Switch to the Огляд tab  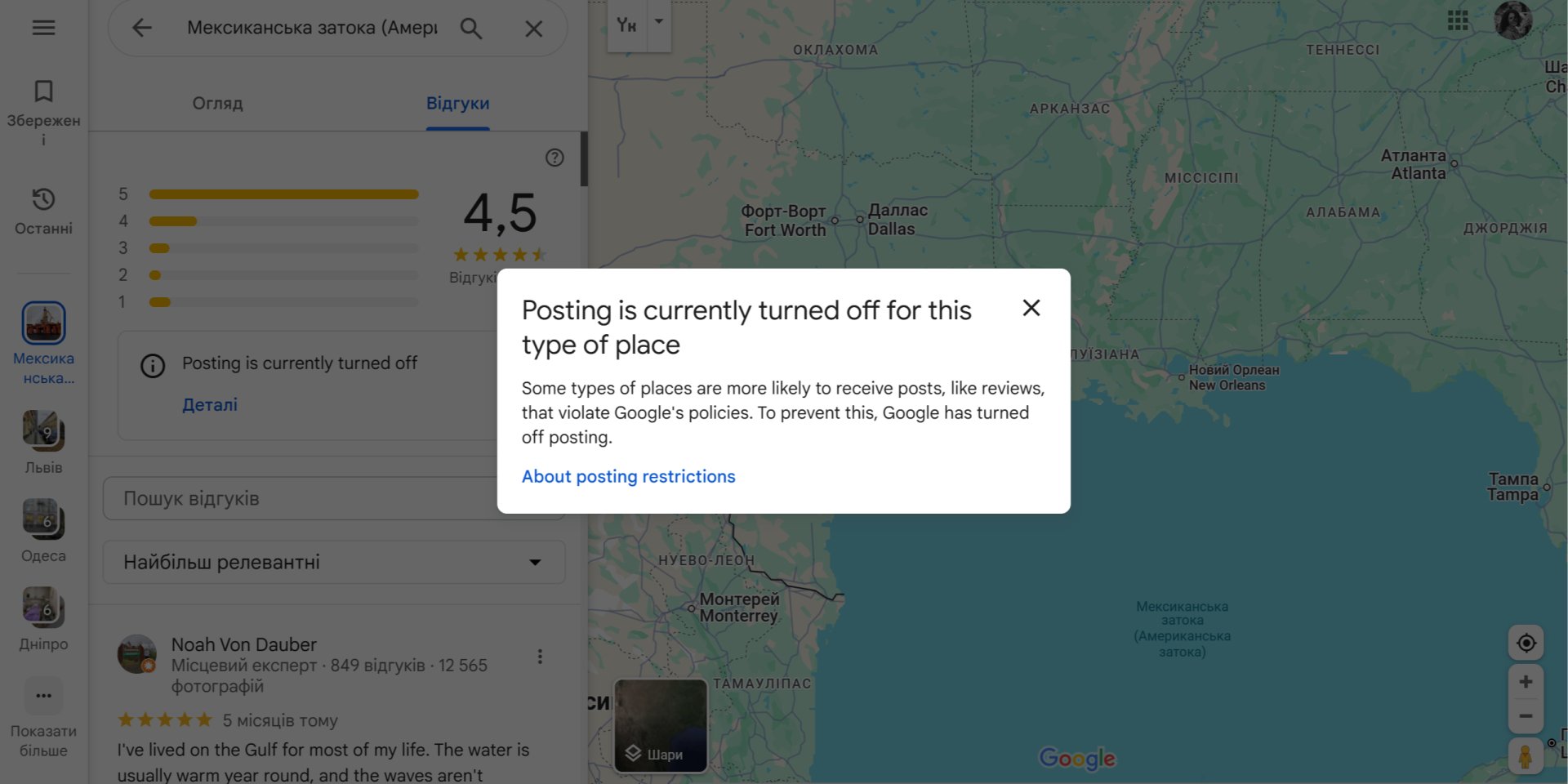click(218, 104)
